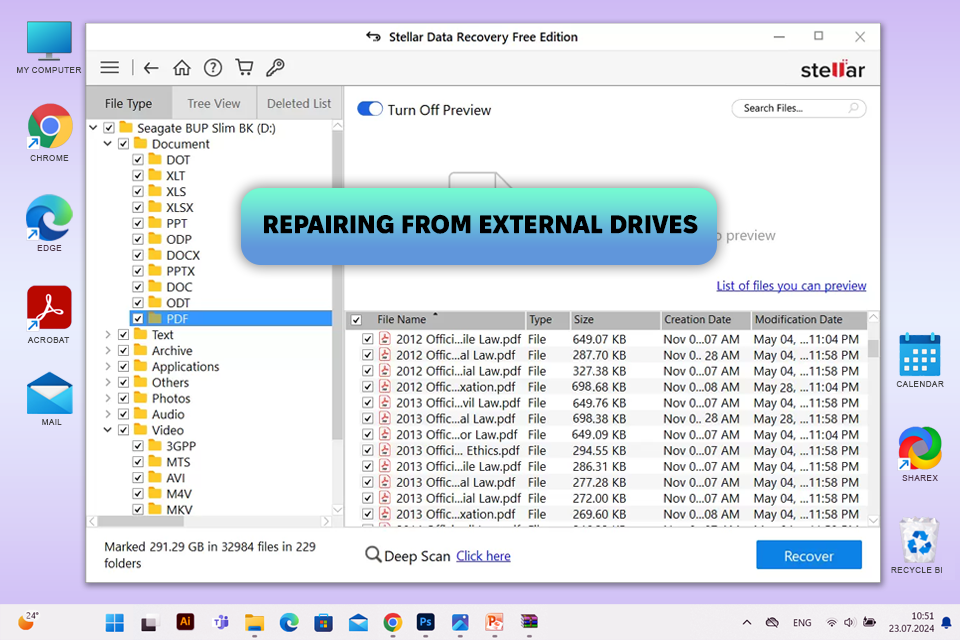The height and width of the screenshot is (640, 960).
Task: Toggle the Turn Off Preview switch
Action: (x=370, y=109)
